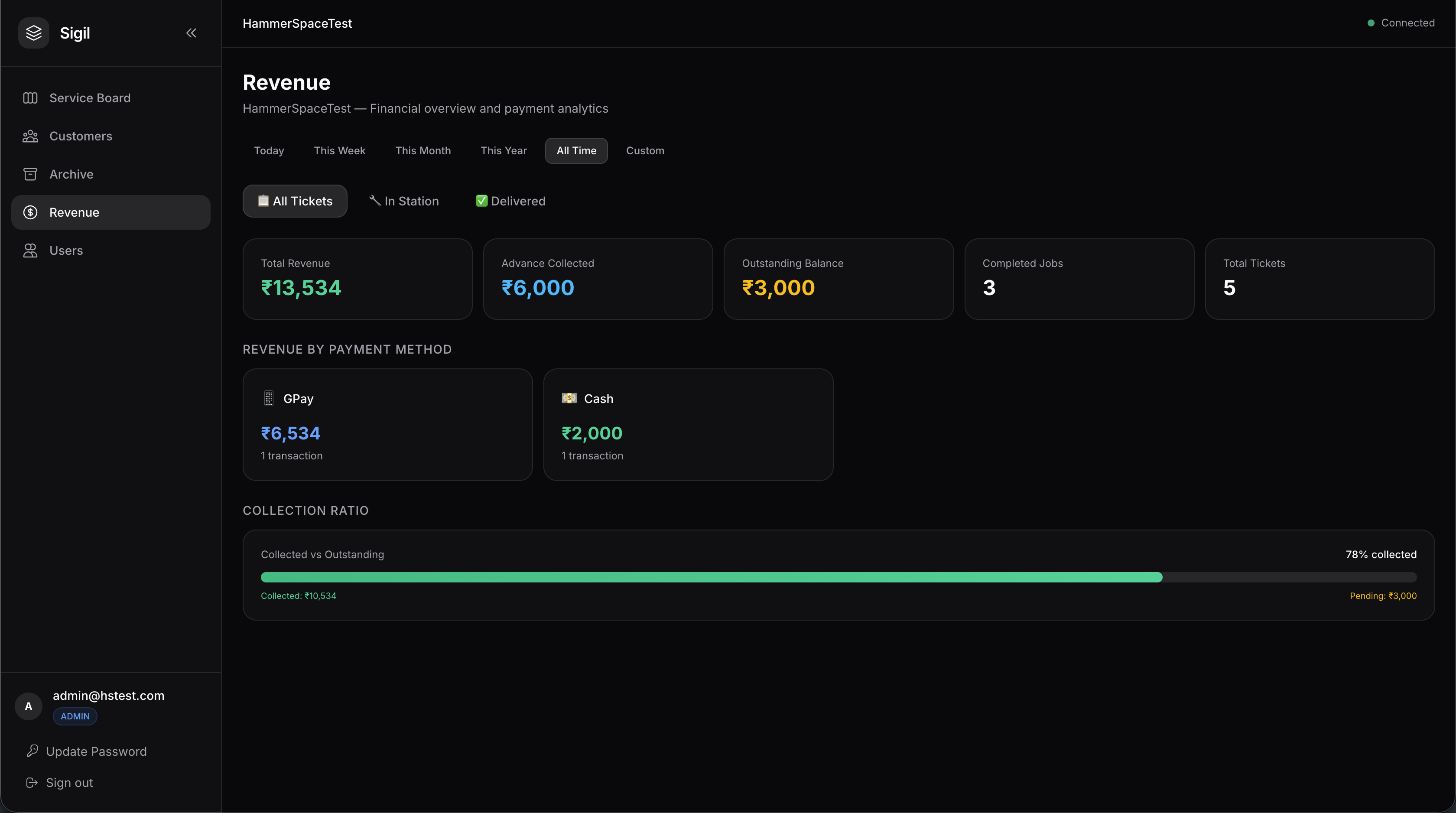Open Update Password
Viewport: 1456px width, 813px height.
(96, 751)
